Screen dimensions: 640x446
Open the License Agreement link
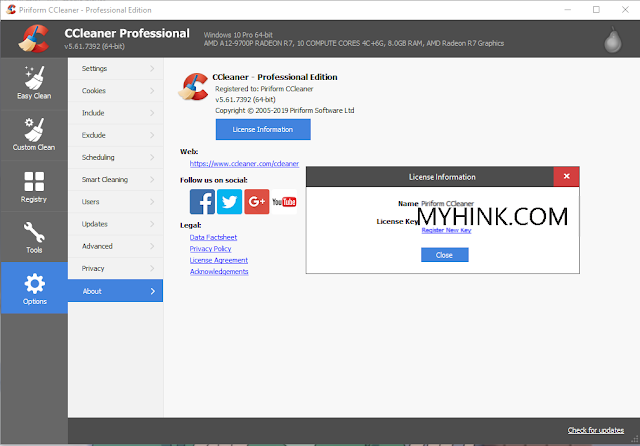click(x=218, y=260)
